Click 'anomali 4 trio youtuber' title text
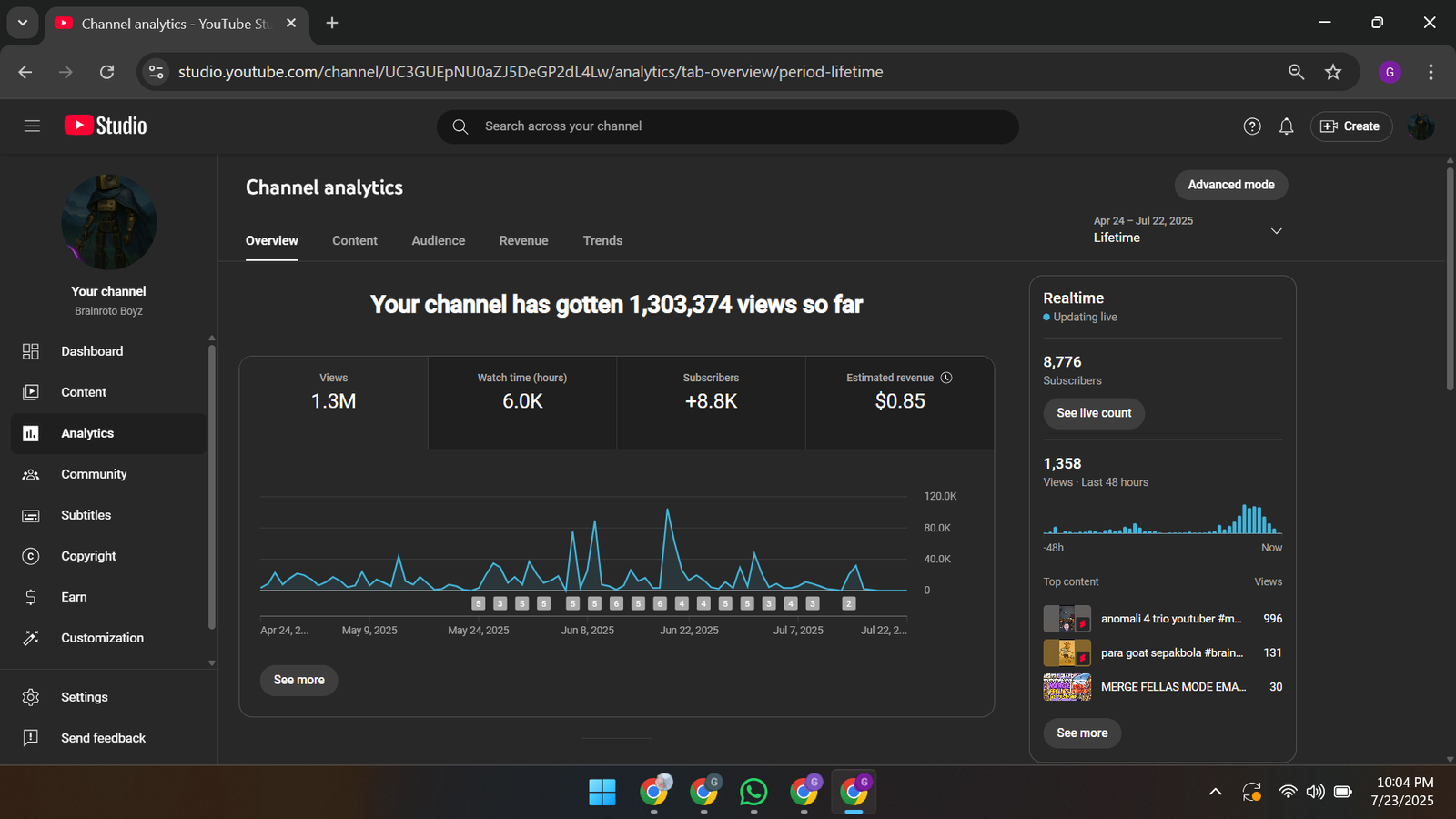This screenshot has height=819, width=1456. [x=1171, y=619]
